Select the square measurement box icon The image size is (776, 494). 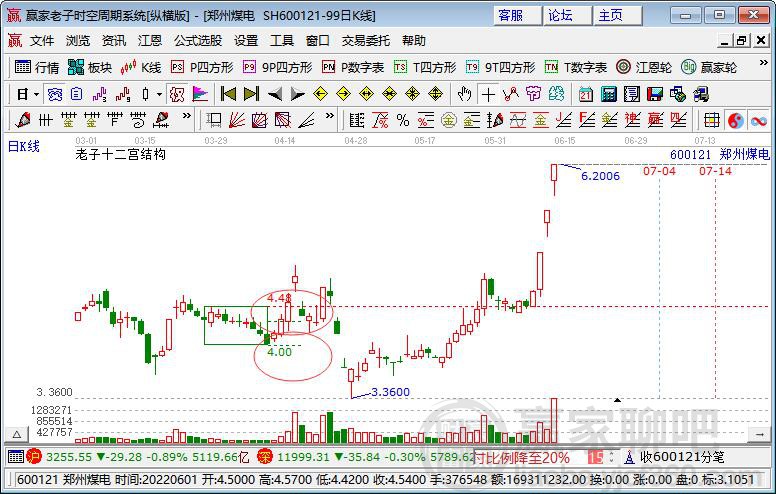click(x=214, y=120)
